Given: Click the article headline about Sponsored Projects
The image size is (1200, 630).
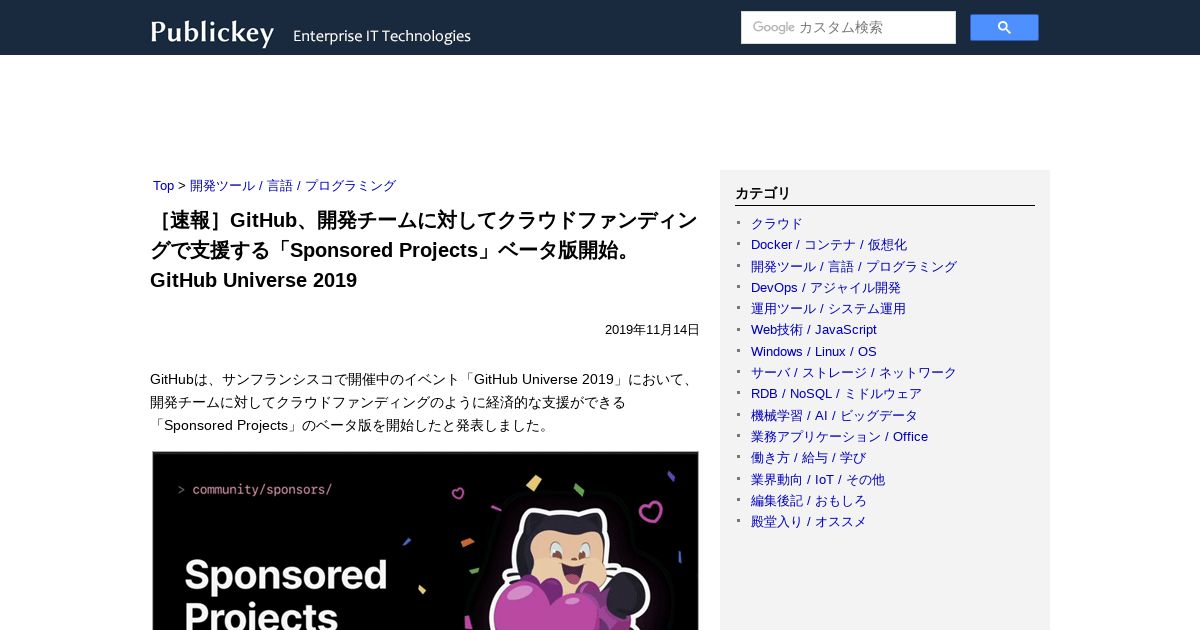Looking at the screenshot, I should click(x=424, y=250).
